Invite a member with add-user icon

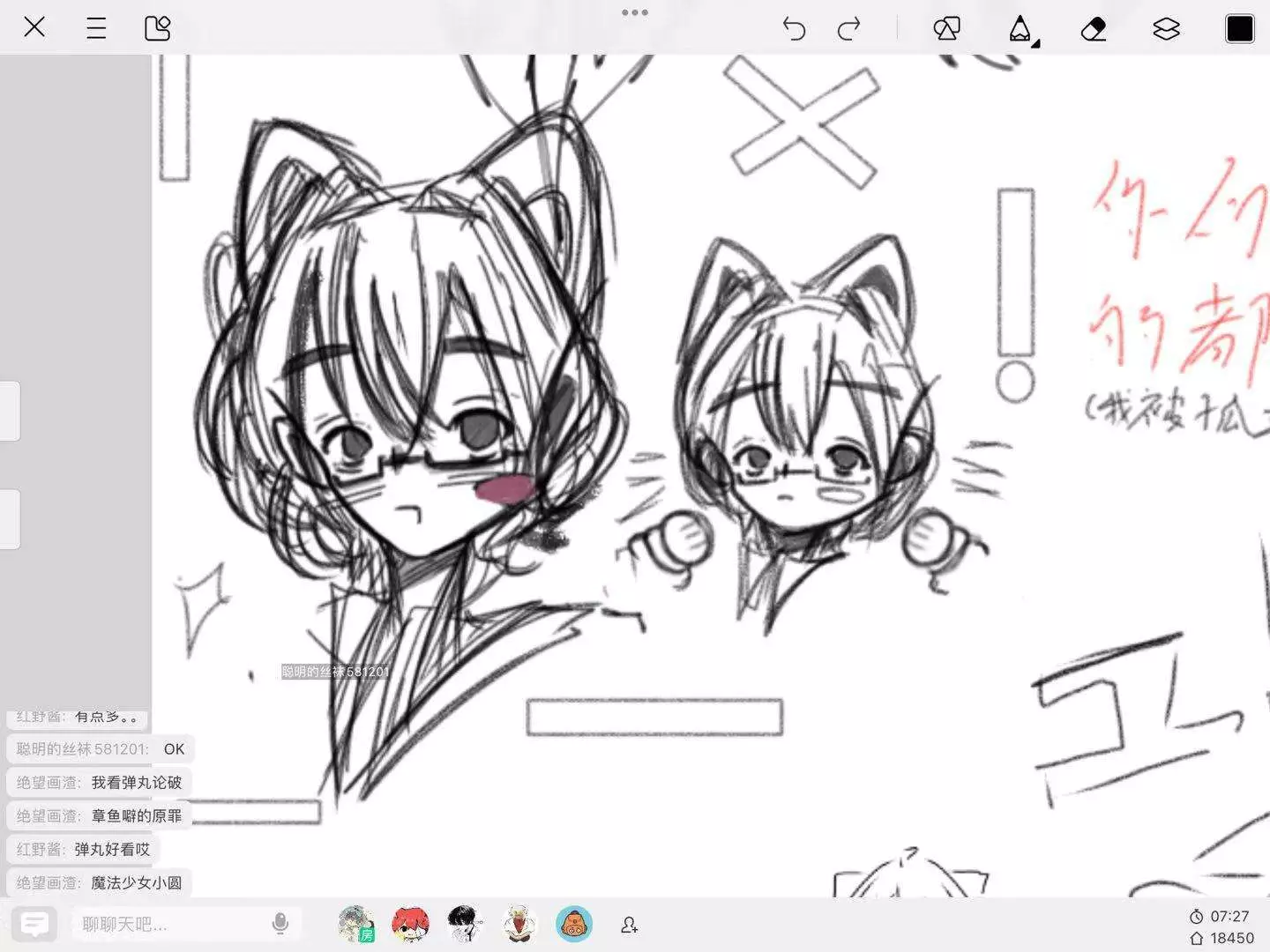click(x=629, y=925)
